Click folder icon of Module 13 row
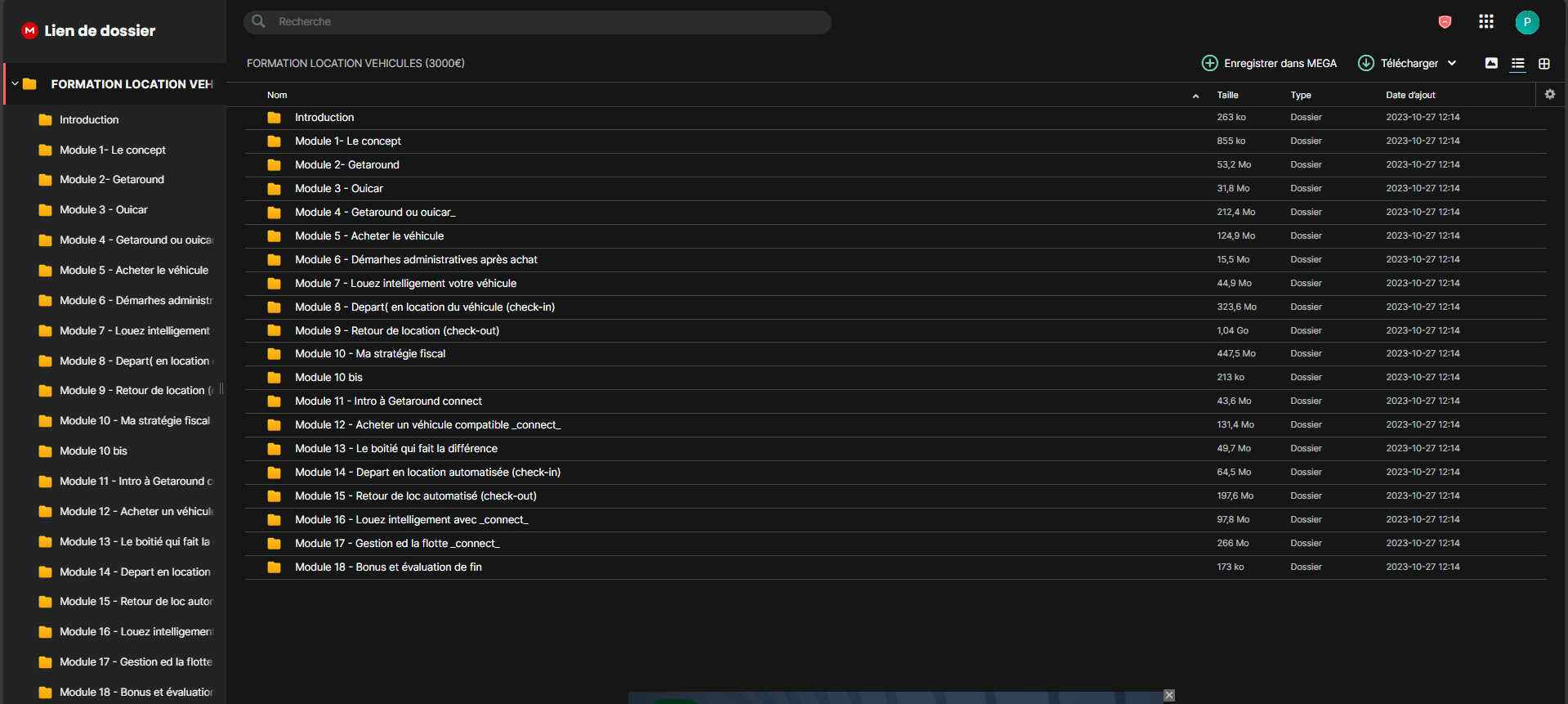 [x=275, y=448]
